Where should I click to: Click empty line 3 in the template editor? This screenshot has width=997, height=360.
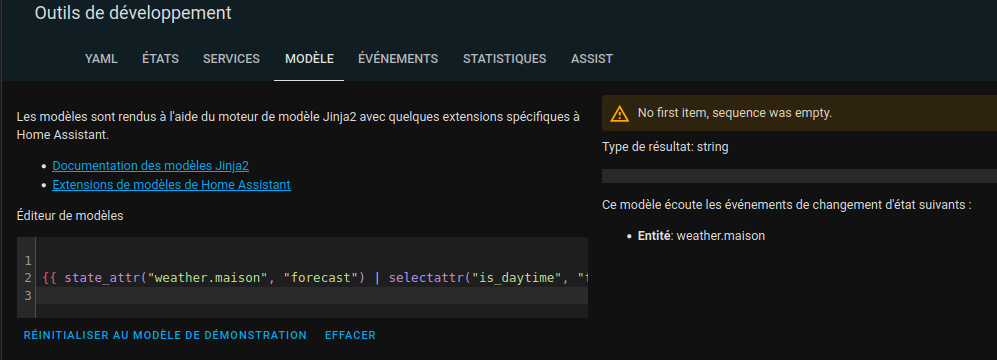313,295
